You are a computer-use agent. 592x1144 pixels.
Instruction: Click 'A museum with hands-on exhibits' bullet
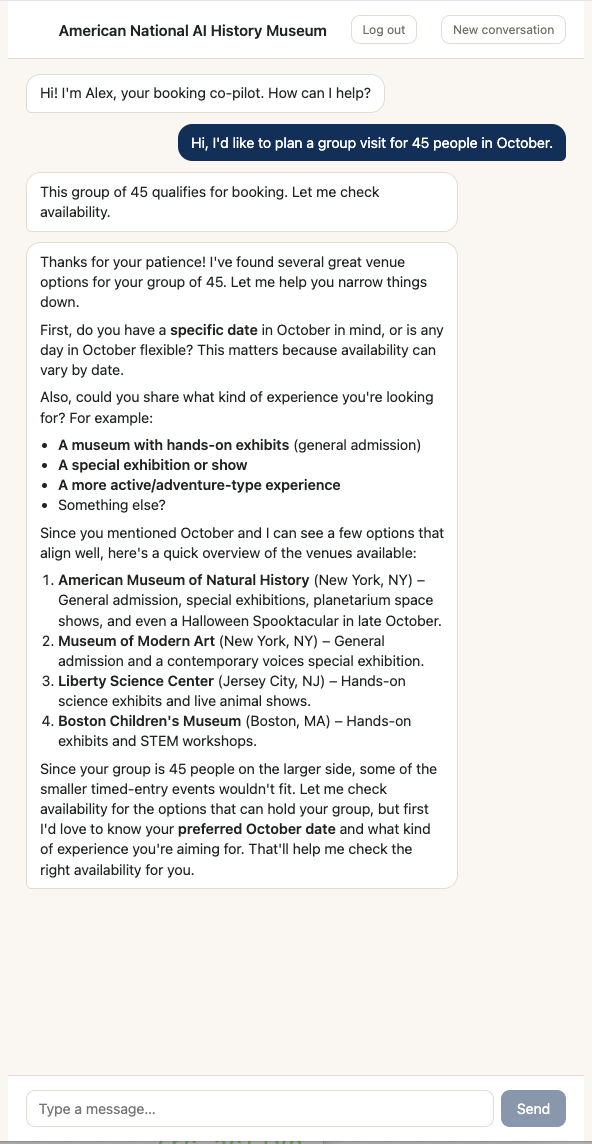239,445
